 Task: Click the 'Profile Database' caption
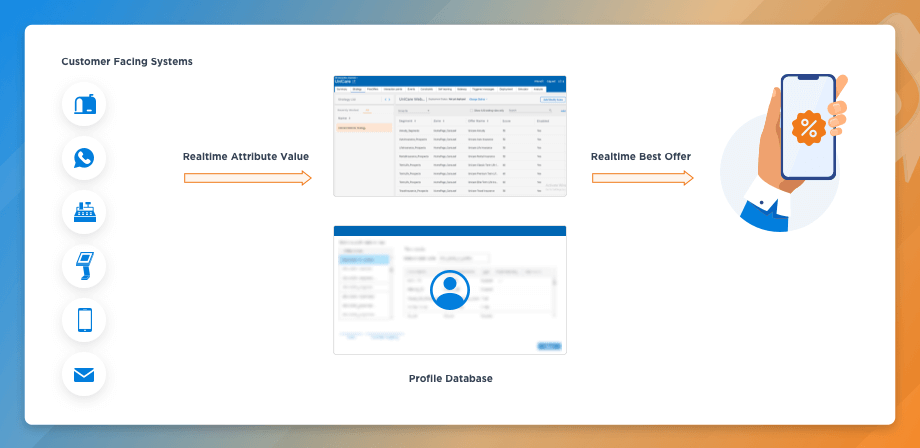click(x=451, y=379)
